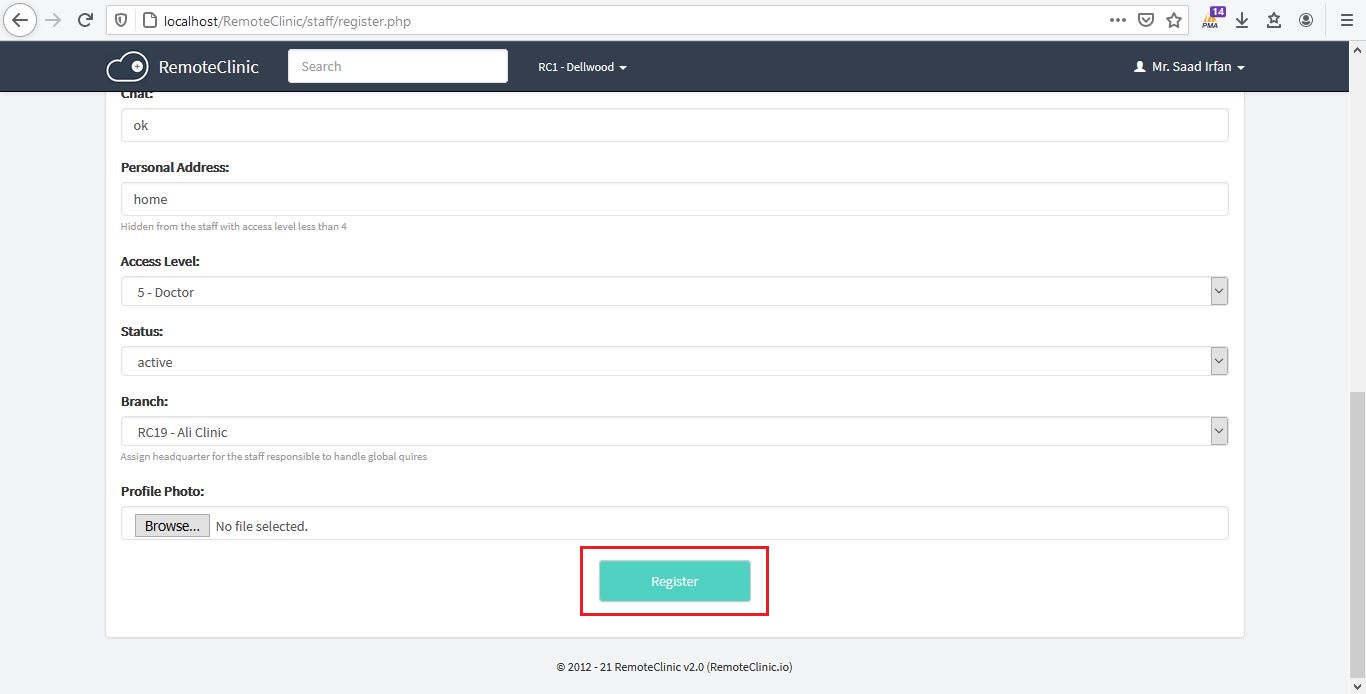The image size is (1366, 694).
Task: Edit the Chat field containing ok
Action: tap(674, 125)
